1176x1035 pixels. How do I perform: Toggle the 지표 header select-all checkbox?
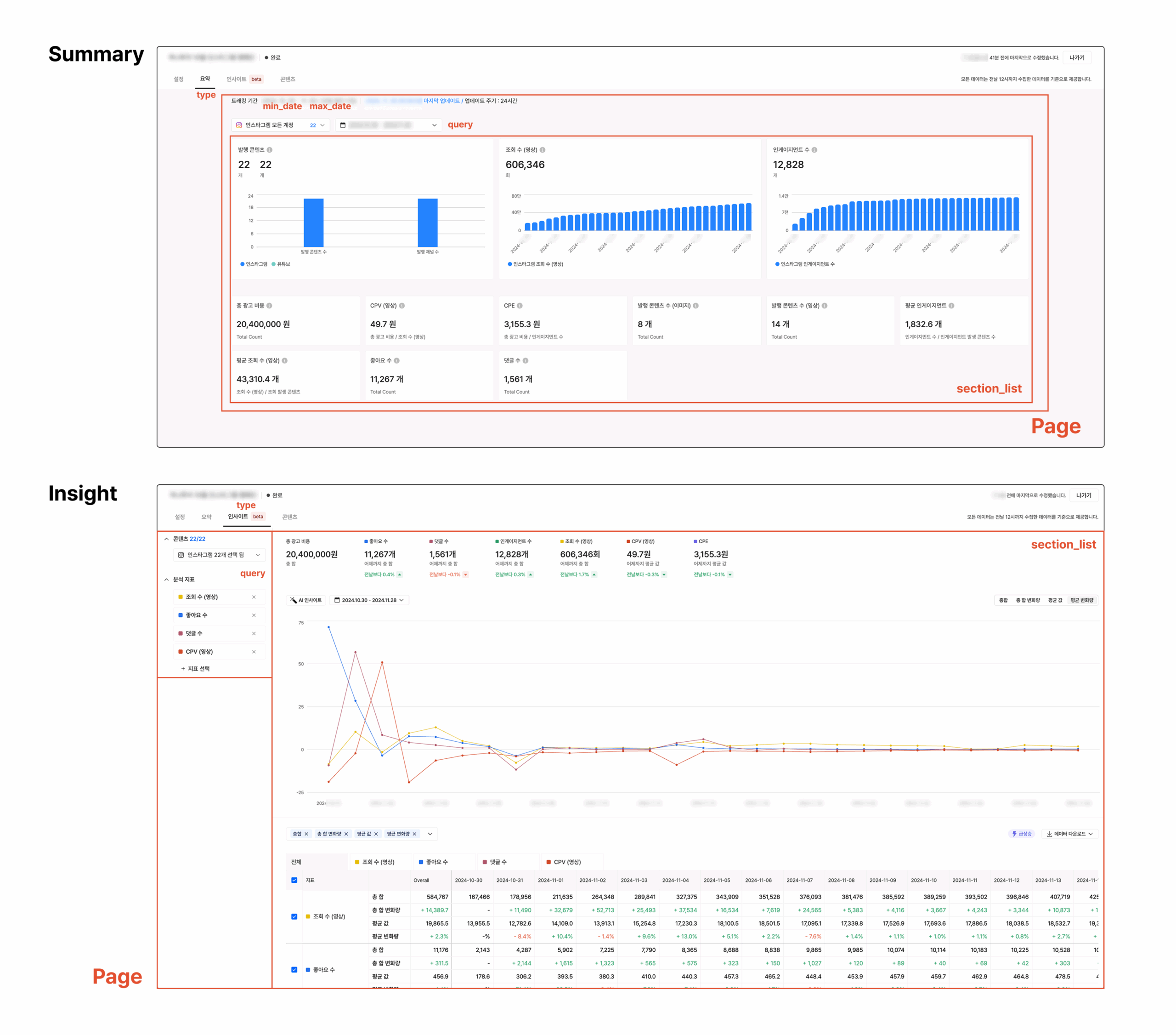(x=294, y=880)
